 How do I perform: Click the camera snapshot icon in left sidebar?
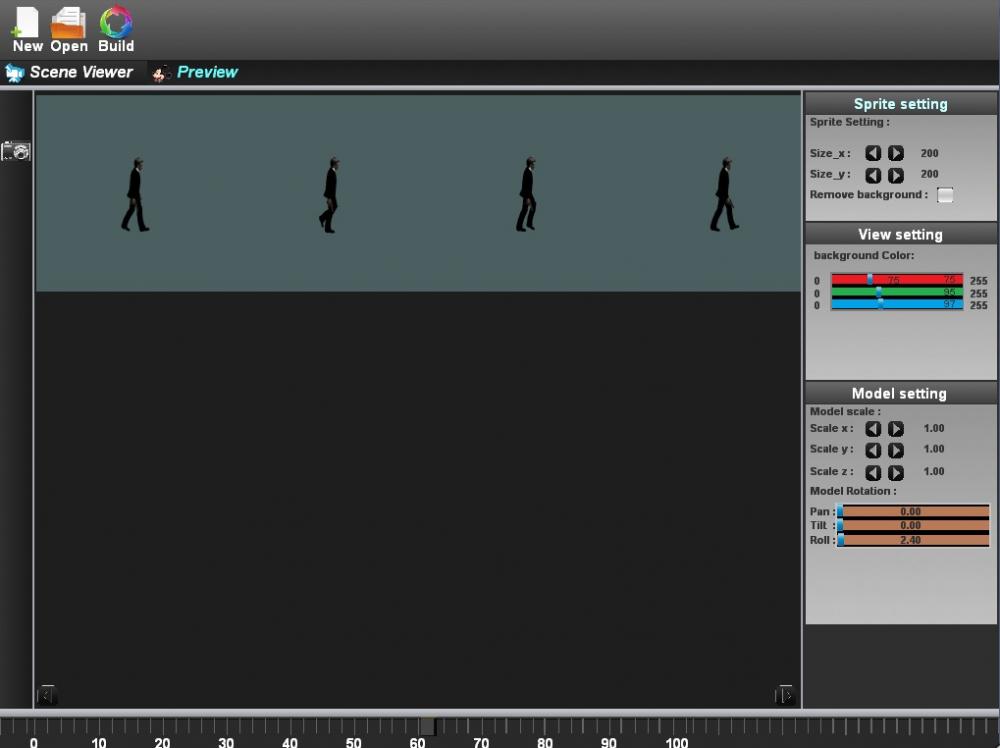[x=16, y=151]
